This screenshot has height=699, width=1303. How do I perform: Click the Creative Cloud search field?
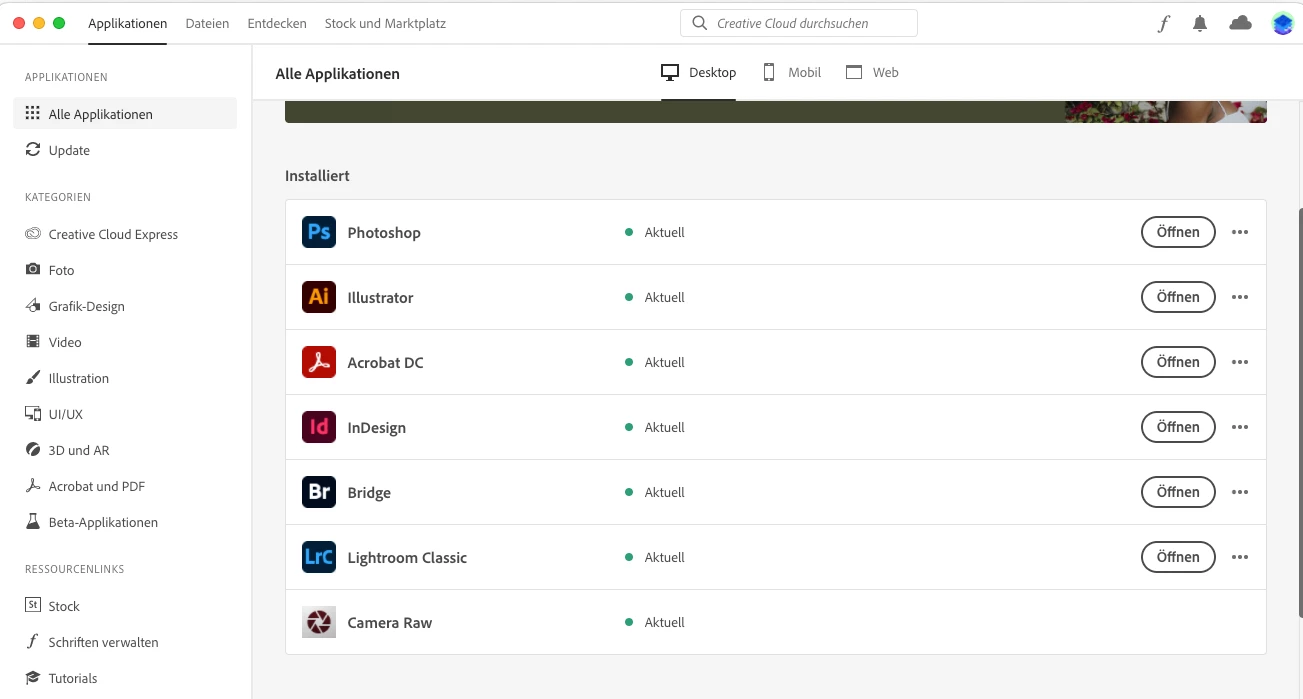tap(799, 23)
